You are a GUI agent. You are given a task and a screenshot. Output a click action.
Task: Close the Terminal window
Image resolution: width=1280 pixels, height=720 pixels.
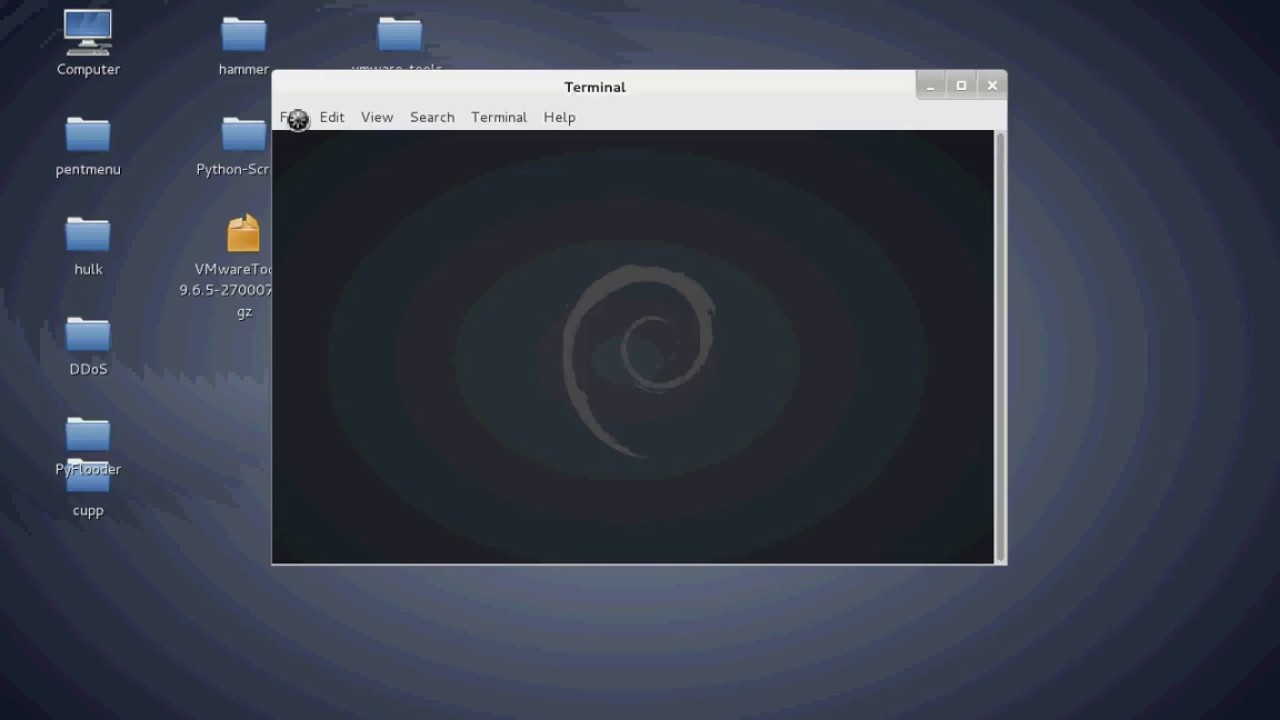click(x=992, y=86)
